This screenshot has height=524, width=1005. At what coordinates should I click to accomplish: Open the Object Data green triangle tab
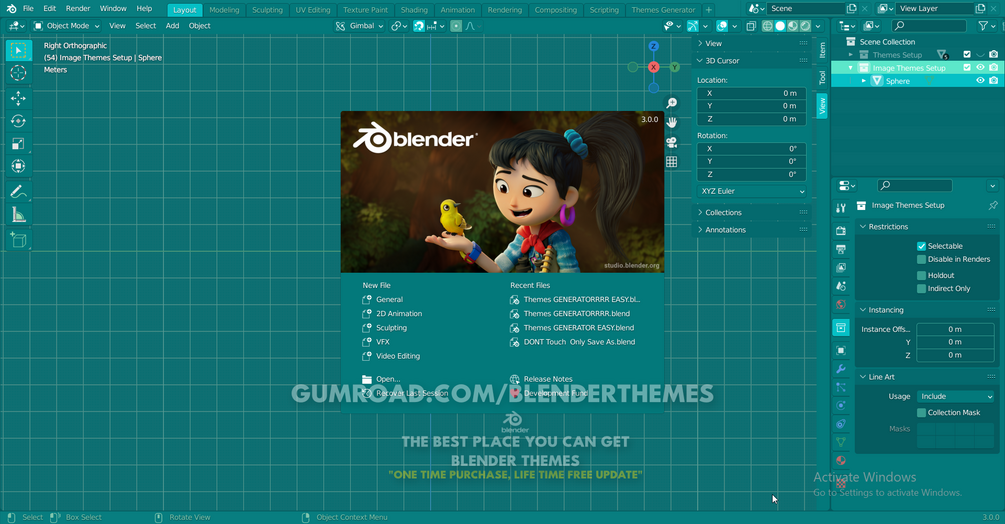tap(841, 442)
